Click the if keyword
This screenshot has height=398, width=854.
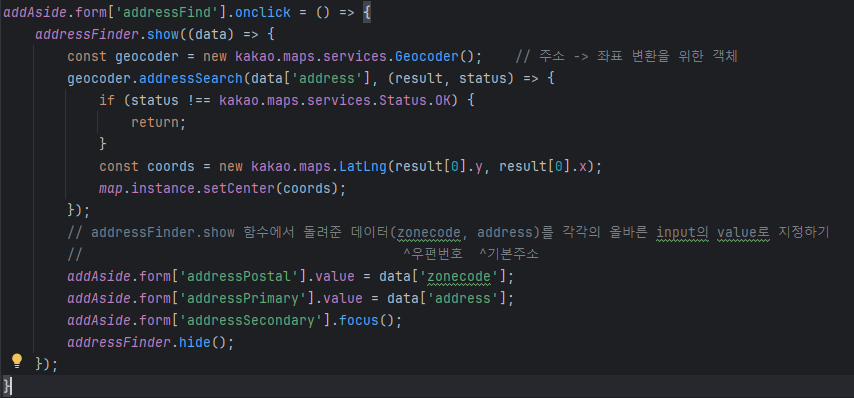[107, 100]
